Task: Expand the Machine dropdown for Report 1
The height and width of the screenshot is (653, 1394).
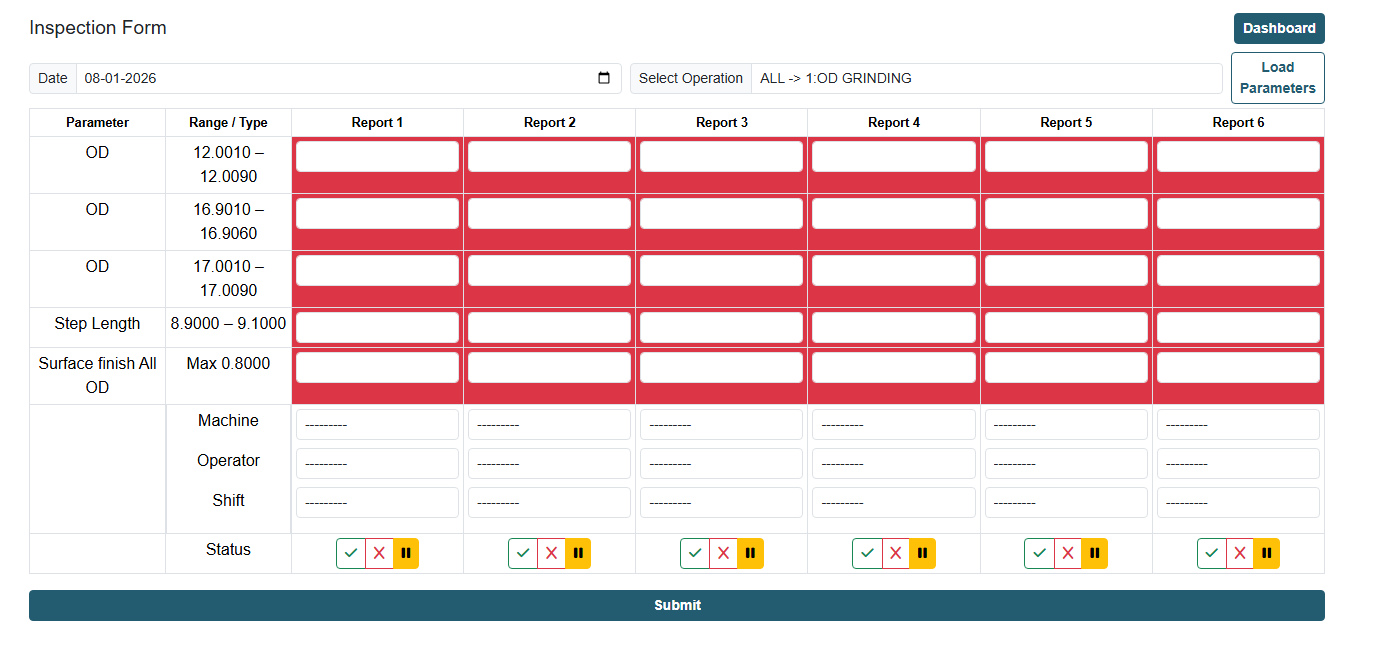Action: (377, 425)
